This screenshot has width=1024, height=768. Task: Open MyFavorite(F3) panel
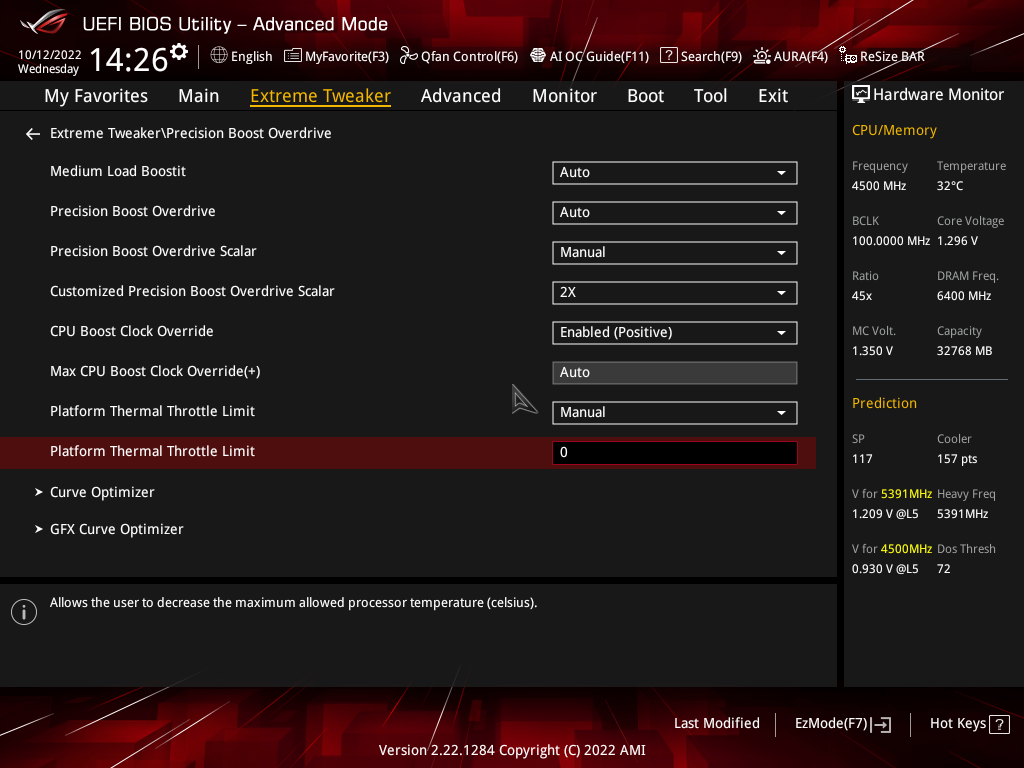336,56
